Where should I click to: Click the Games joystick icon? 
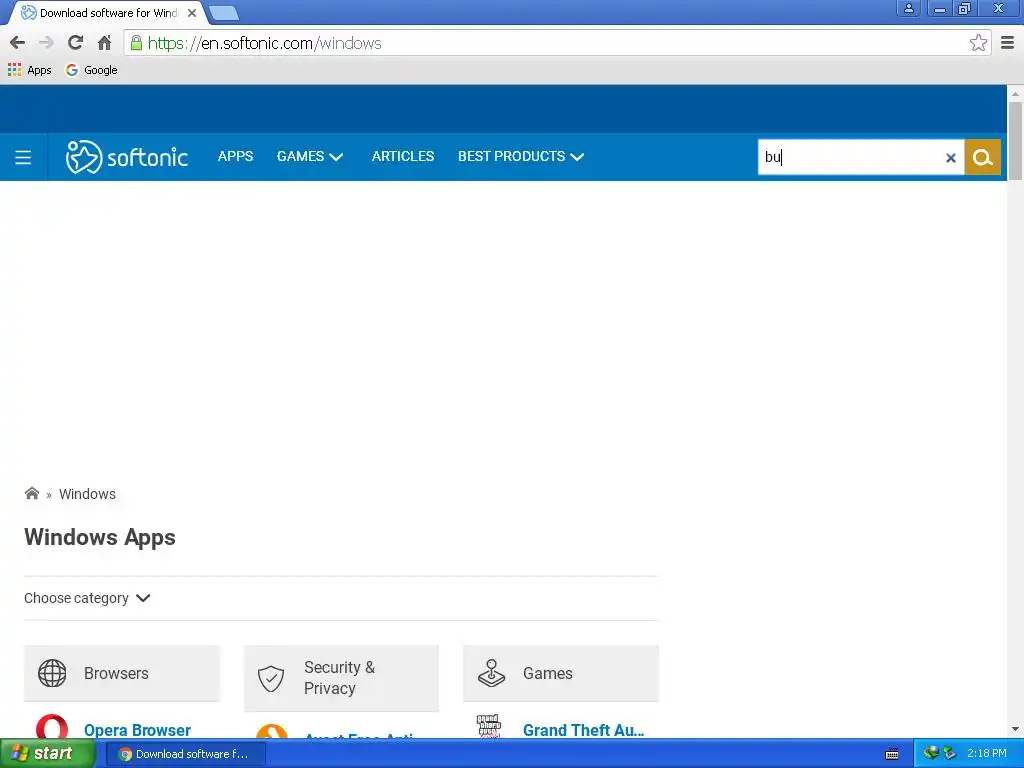point(491,673)
